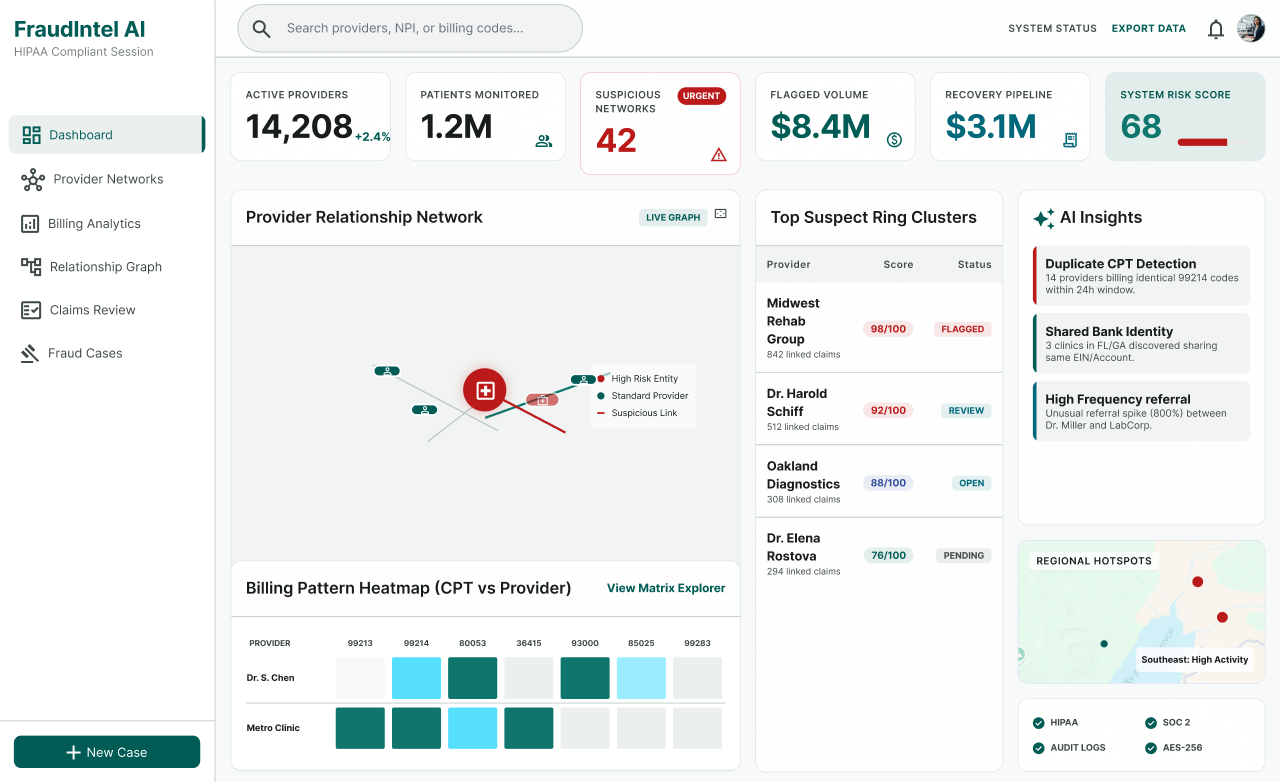The height and width of the screenshot is (782, 1280).
Task: Click the PENDING status for Dr. Elena Rostova
Action: [x=964, y=555]
